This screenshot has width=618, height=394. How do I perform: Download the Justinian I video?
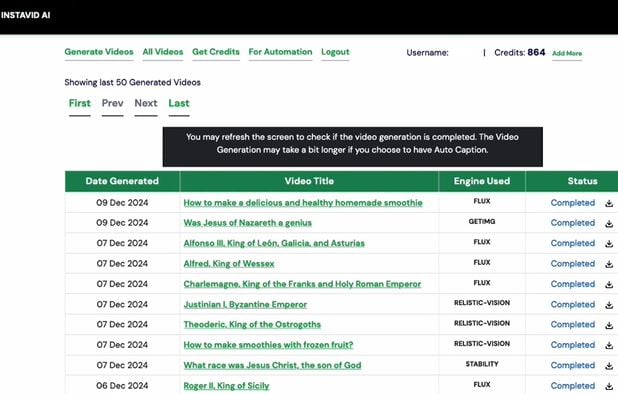click(x=609, y=305)
